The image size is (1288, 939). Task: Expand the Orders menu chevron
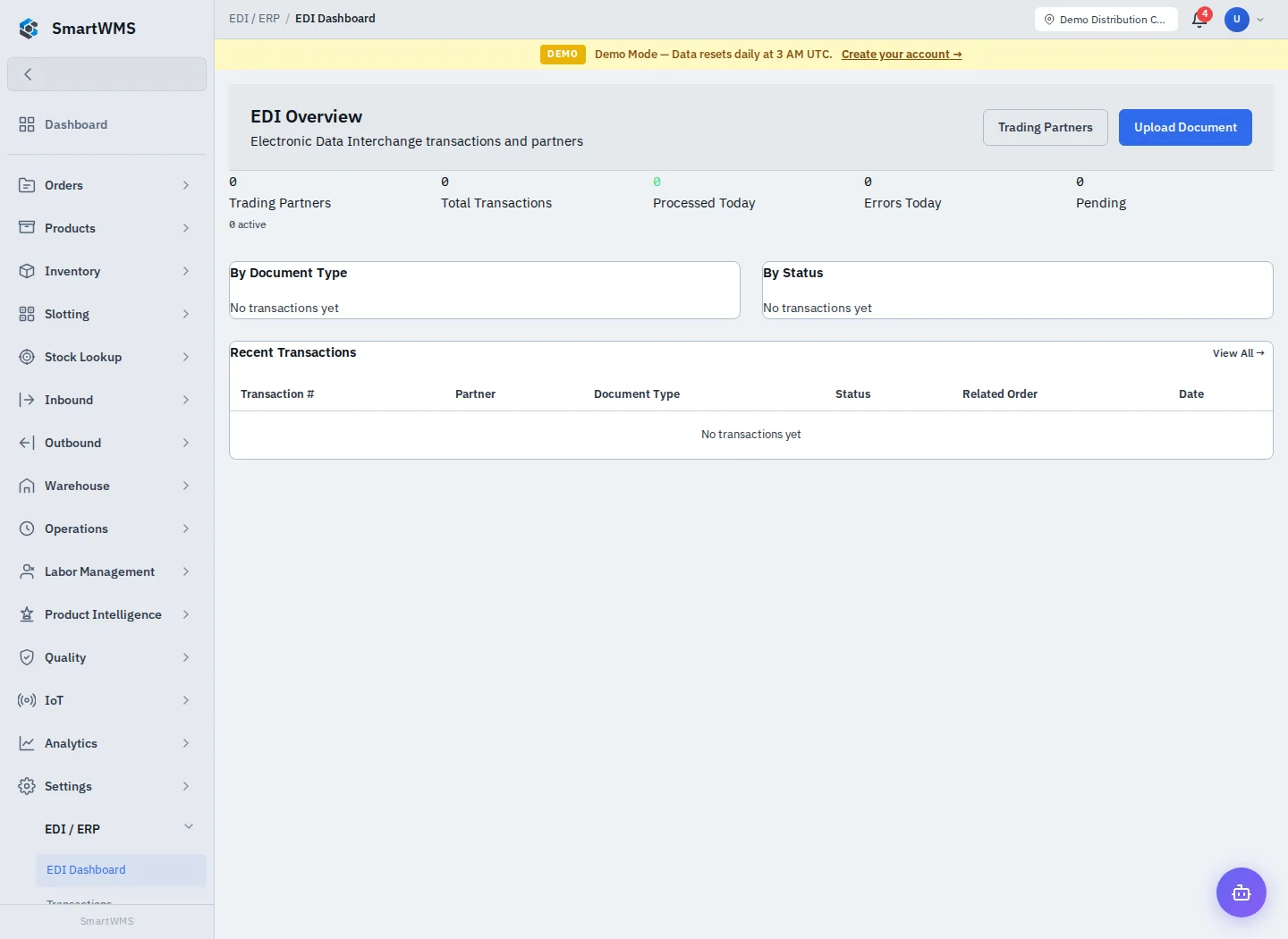pos(186,185)
